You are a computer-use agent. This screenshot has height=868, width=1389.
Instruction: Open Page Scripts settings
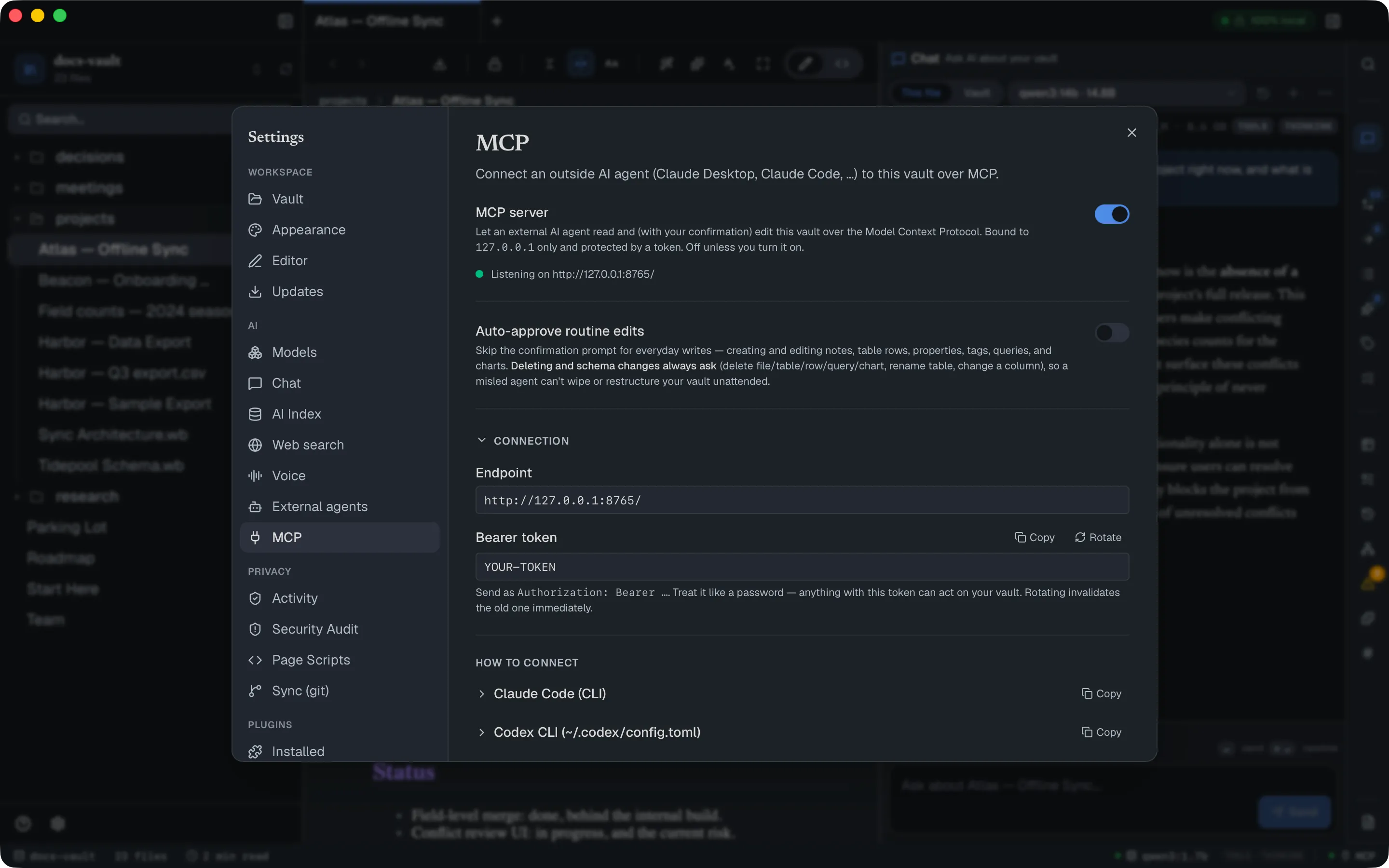click(340, 660)
